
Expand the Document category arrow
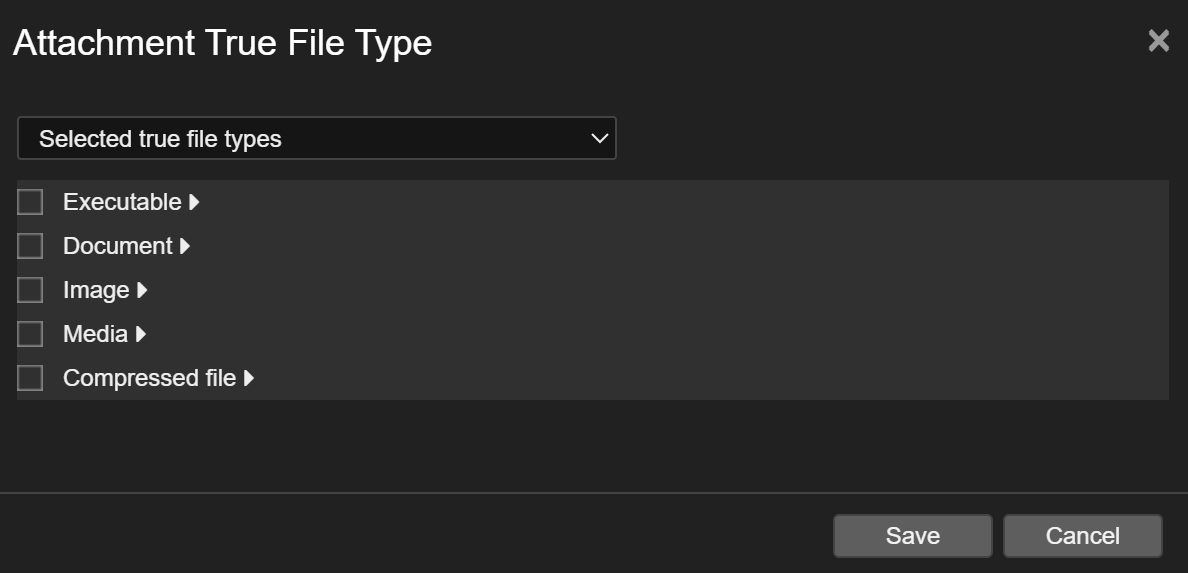pos(185,246)
